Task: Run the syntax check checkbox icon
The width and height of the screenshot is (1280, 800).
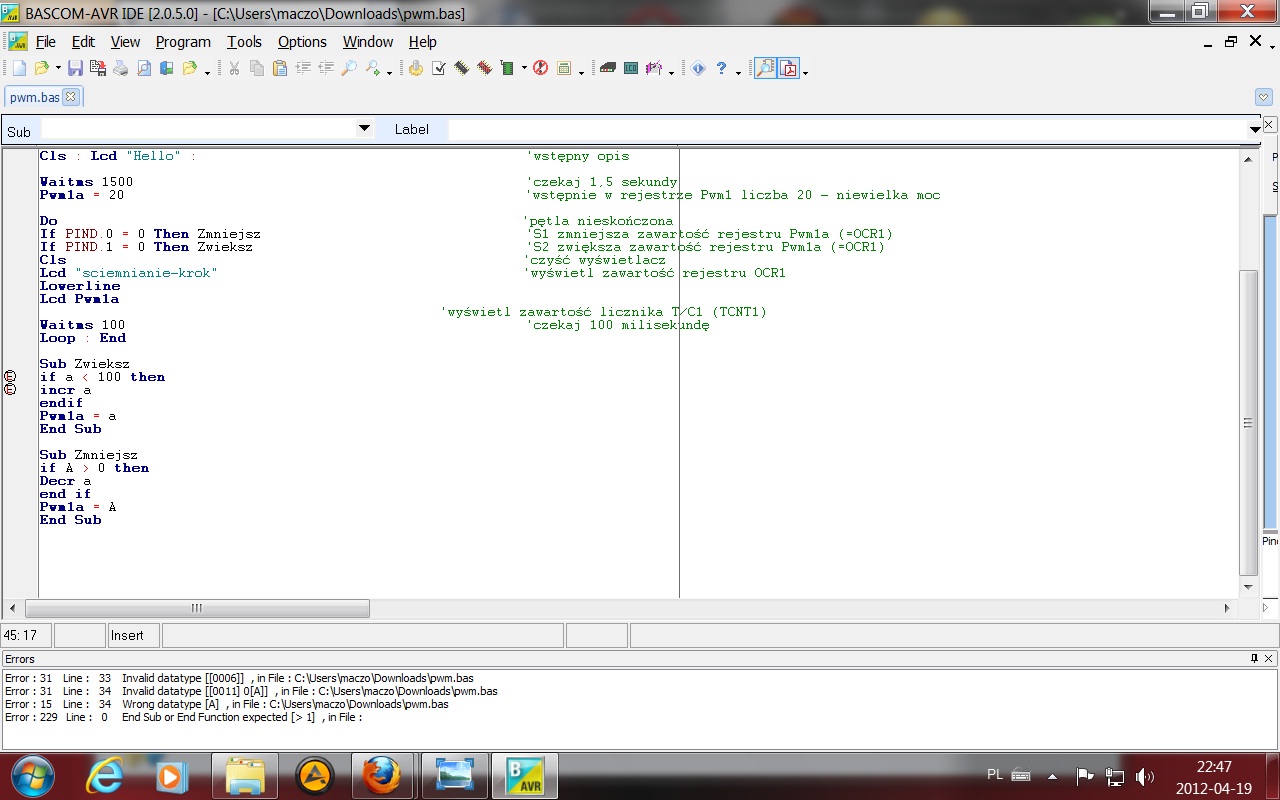Action: click(438, 68)
